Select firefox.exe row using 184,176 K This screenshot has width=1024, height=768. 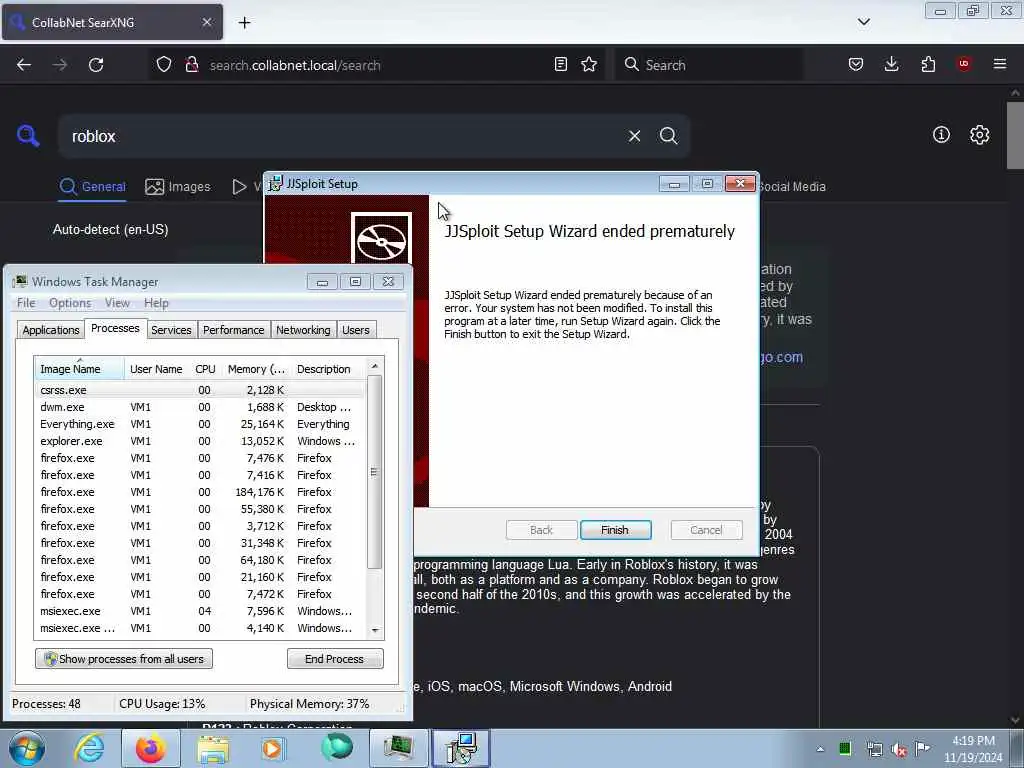(x=200, y=492)
